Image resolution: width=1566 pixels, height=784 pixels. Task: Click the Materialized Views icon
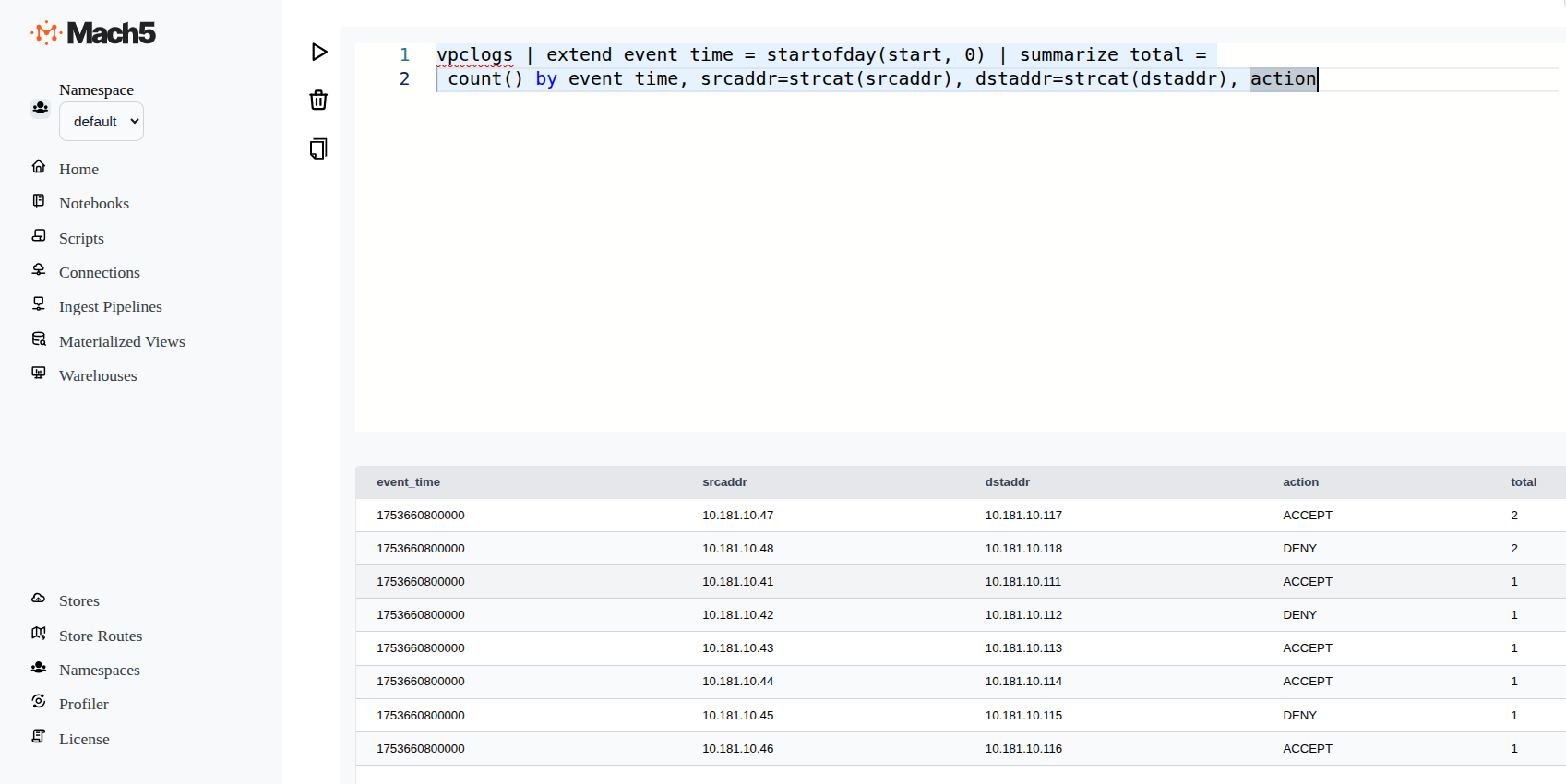click(x=39, y=339)
